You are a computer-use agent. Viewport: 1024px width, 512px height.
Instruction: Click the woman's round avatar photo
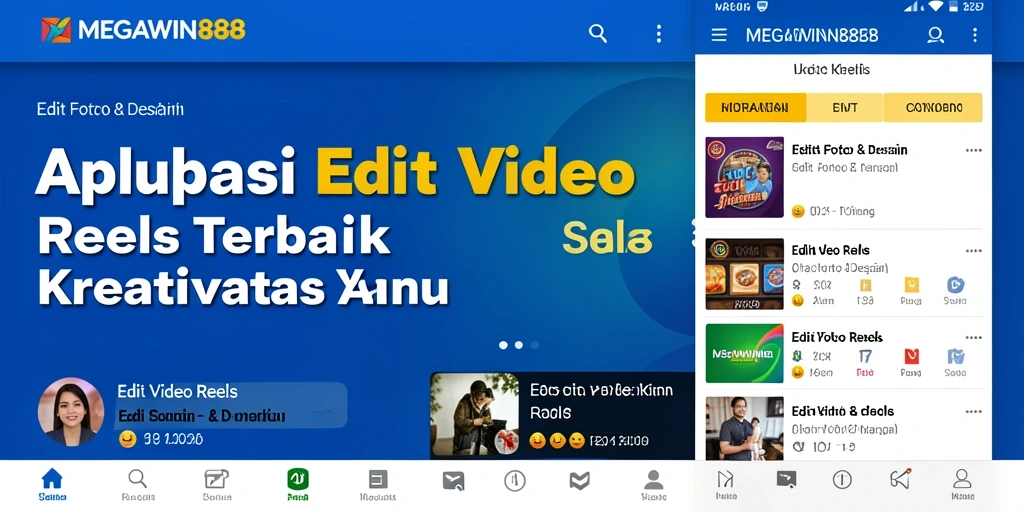(71, 411)
